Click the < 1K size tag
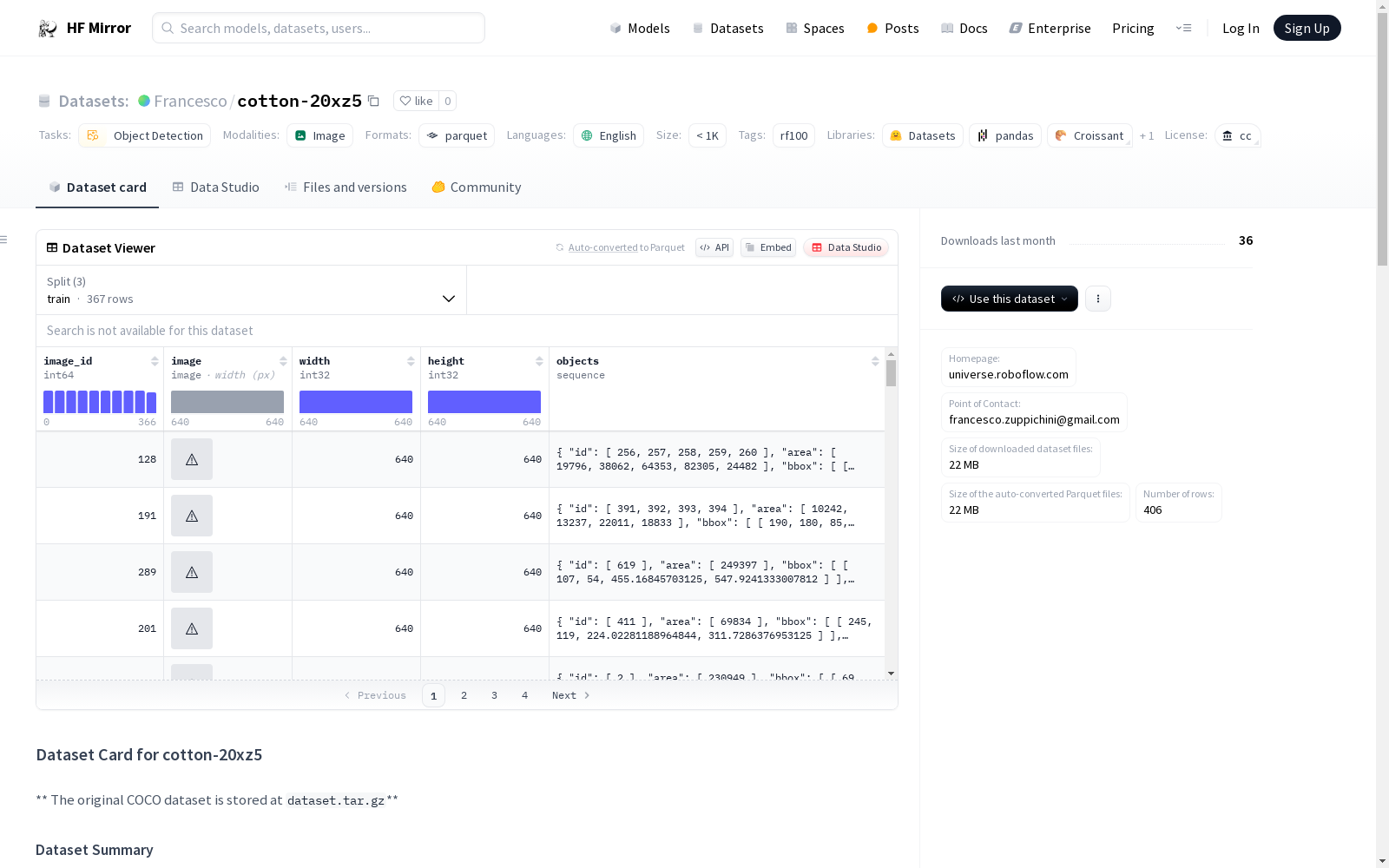The width and height of the screenshot is (1389, 868). click(x=708, y=135)
